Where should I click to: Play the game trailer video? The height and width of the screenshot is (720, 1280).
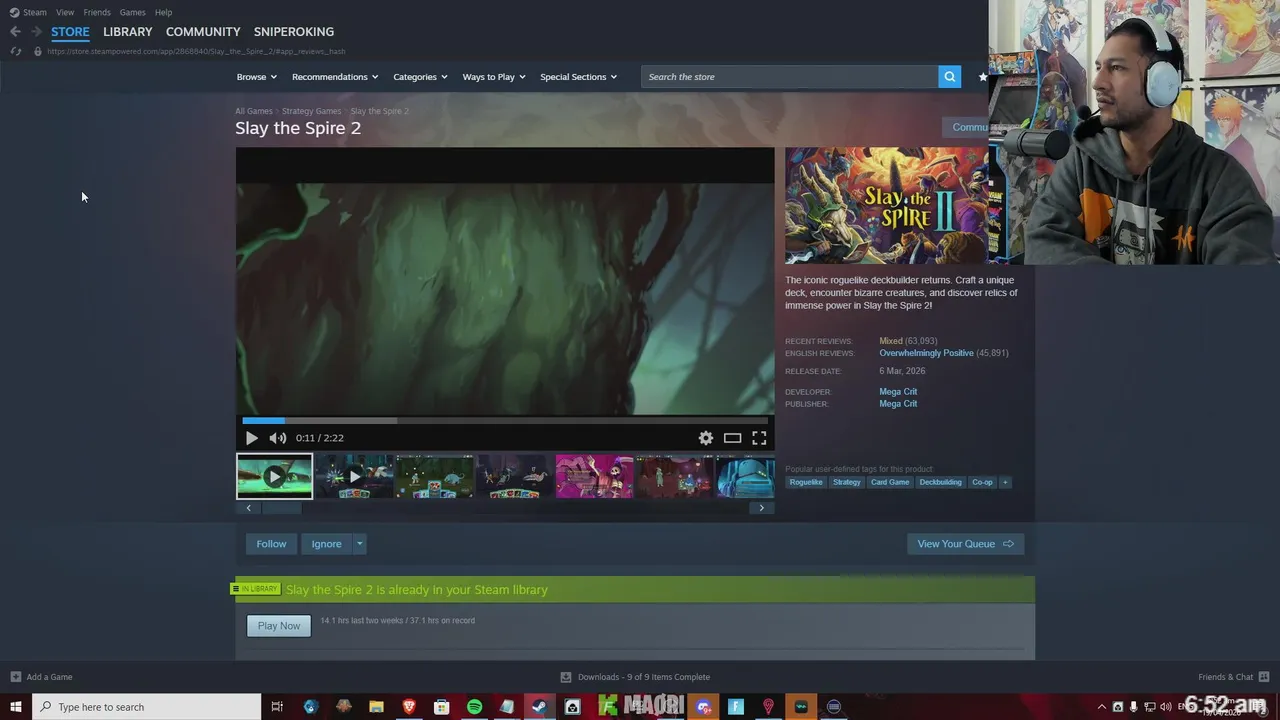pyautogui.click(x=251, y=438)
